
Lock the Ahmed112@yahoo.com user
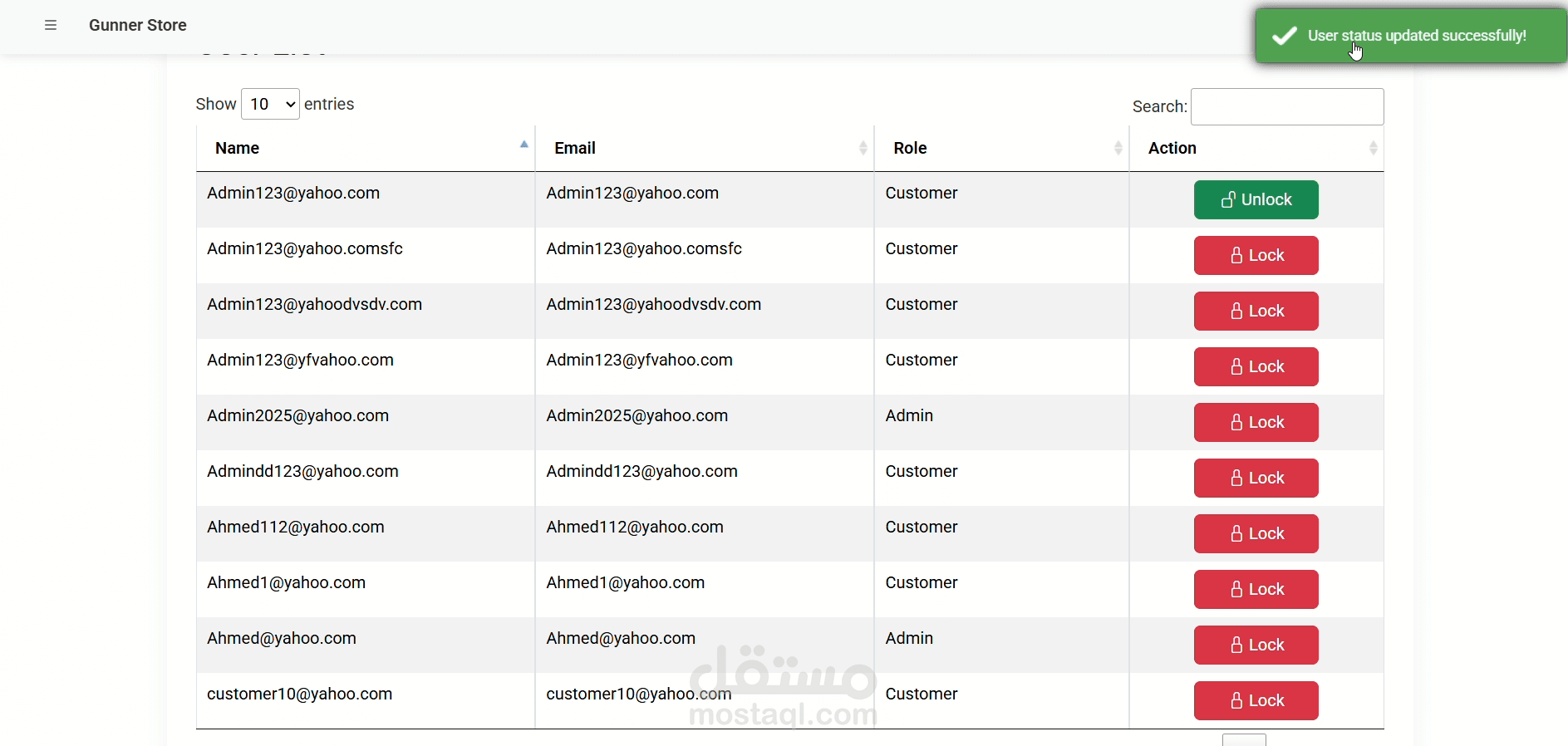click(1256, 534)
